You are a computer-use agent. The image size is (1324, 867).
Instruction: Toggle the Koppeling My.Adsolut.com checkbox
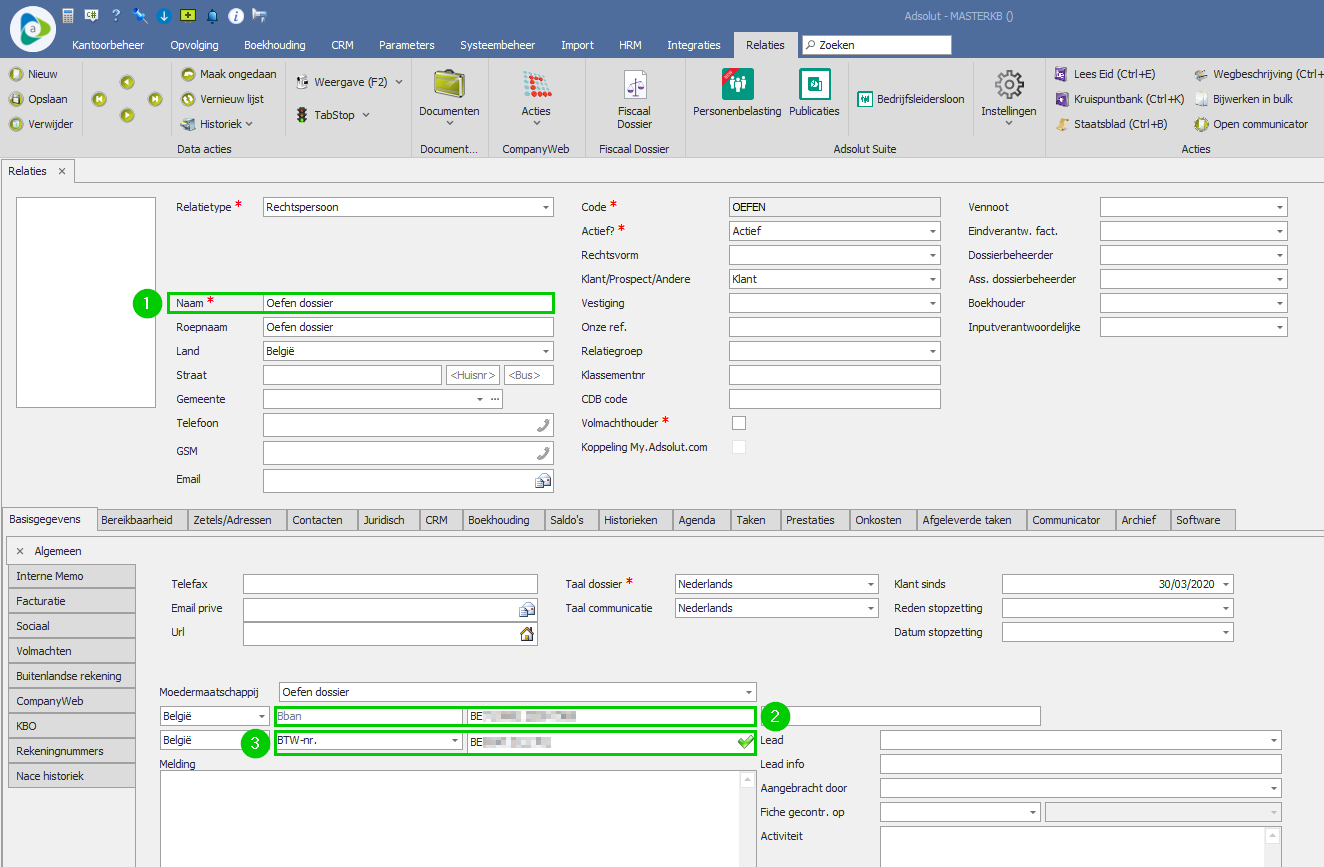[739, 447]
